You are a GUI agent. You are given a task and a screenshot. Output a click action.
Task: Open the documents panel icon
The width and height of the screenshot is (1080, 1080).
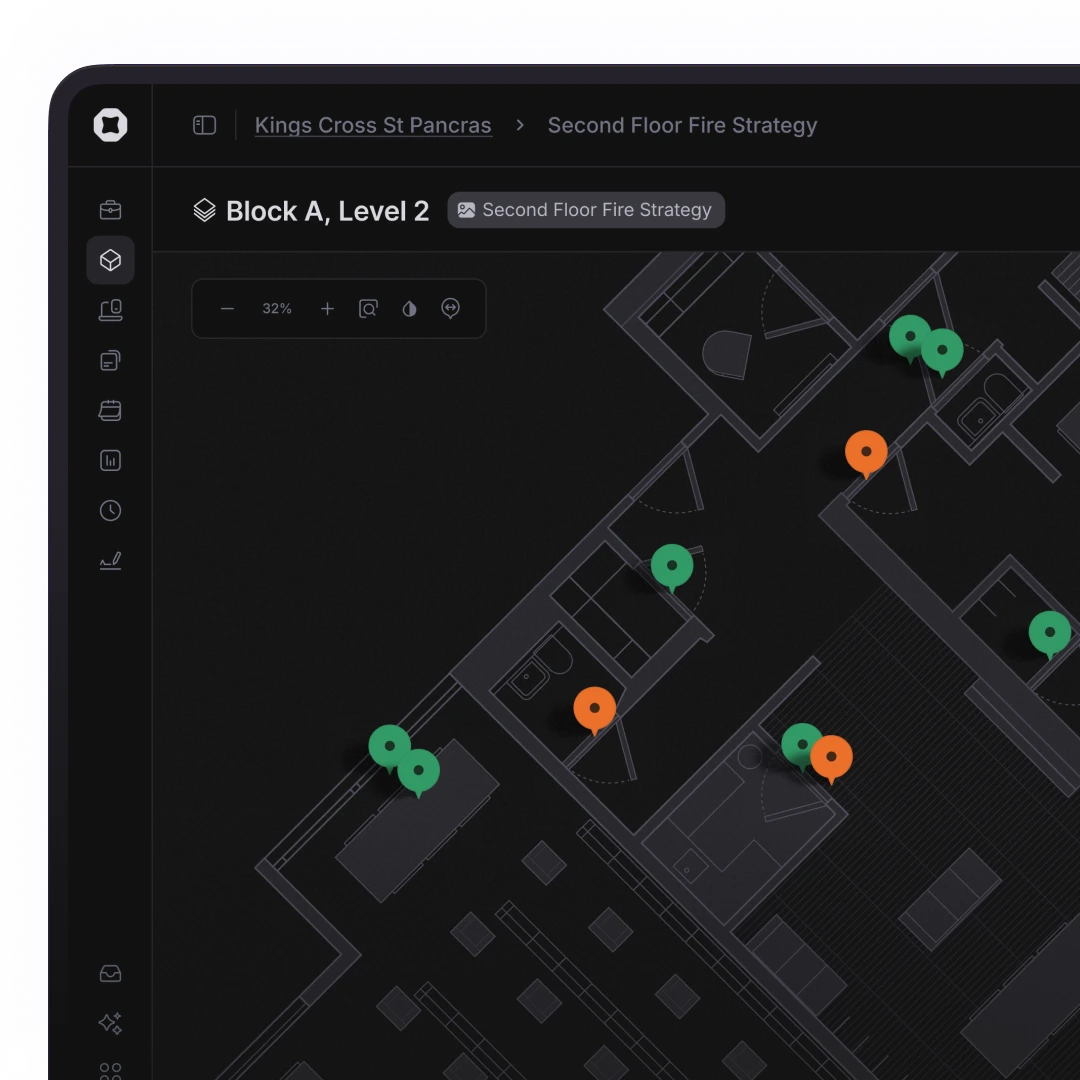(110, 360)
